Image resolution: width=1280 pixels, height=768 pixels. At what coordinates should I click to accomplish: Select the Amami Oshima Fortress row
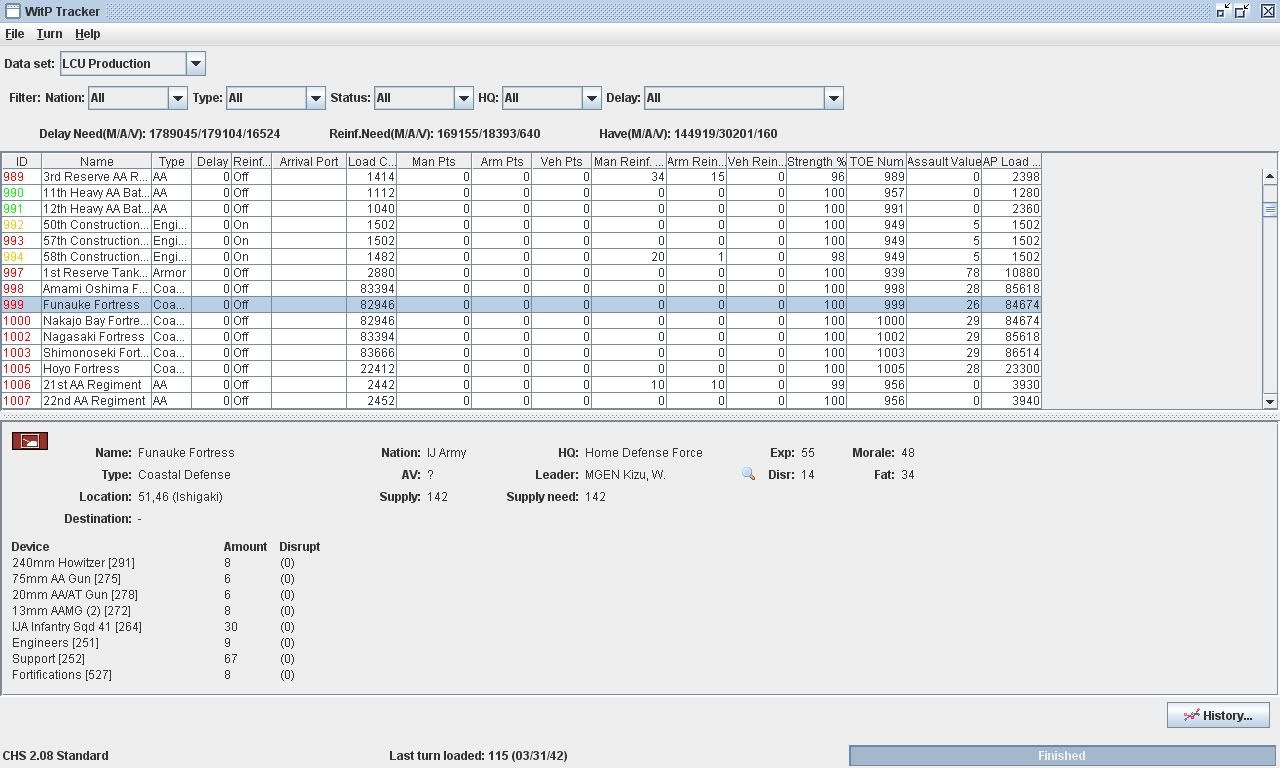[521, 289]
